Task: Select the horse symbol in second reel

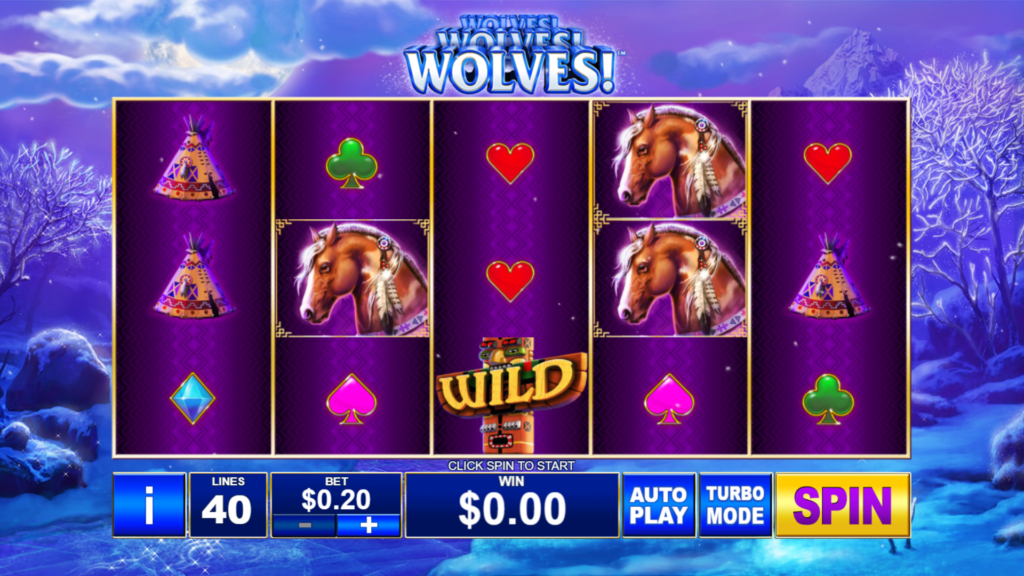Action: tap(352, 279)
